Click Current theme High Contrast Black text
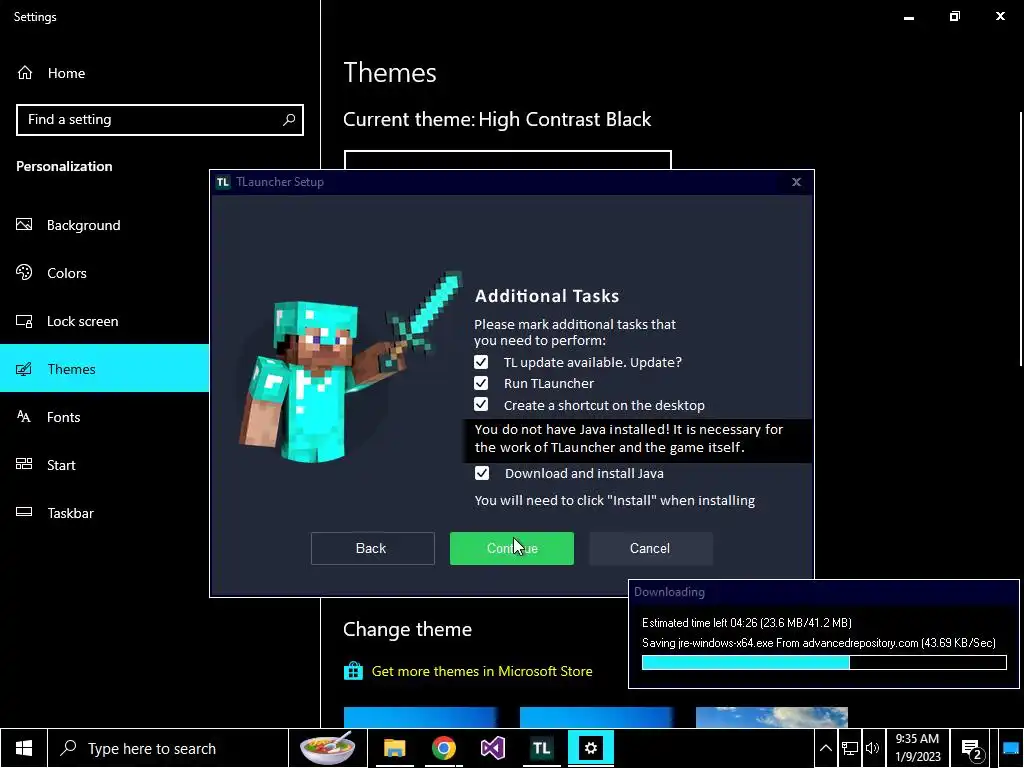 (497, 120)
